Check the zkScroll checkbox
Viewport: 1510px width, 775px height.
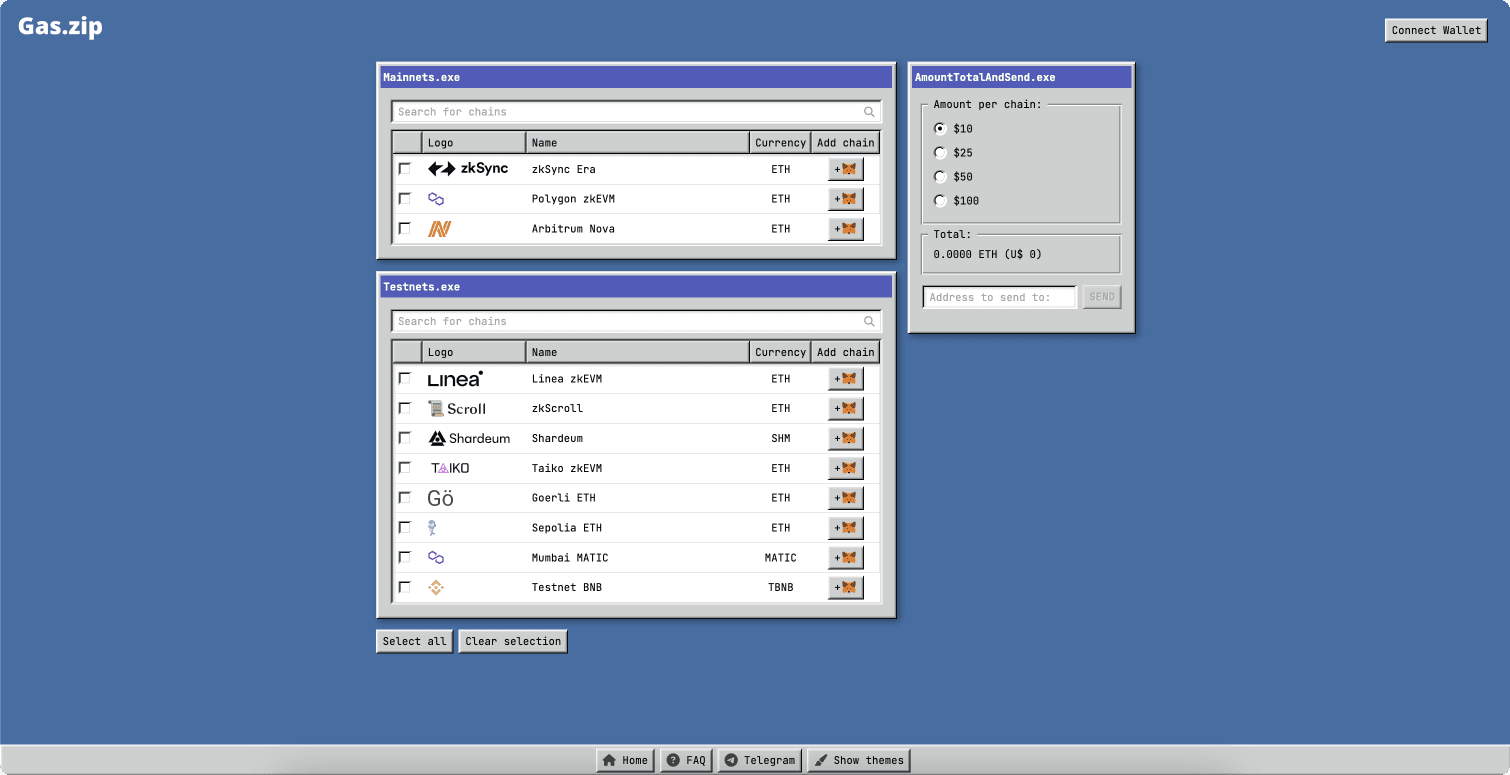[x=405, y=408]
